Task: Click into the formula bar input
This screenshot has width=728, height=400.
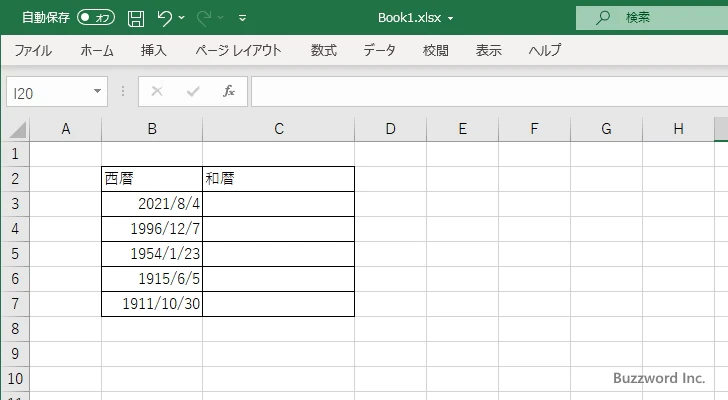Action: click(x=490, y=92)
